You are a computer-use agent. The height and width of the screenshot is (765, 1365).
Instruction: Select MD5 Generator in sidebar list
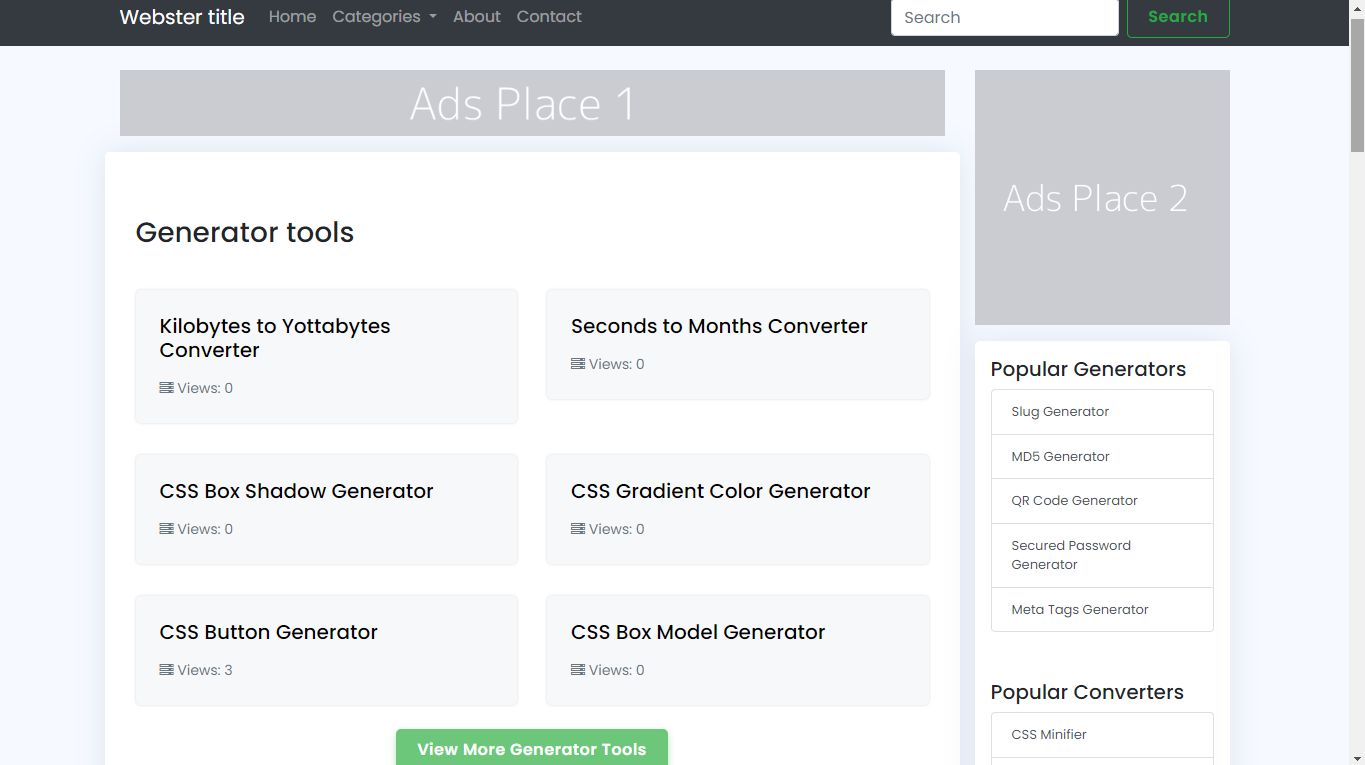[x=1060, y=457]
